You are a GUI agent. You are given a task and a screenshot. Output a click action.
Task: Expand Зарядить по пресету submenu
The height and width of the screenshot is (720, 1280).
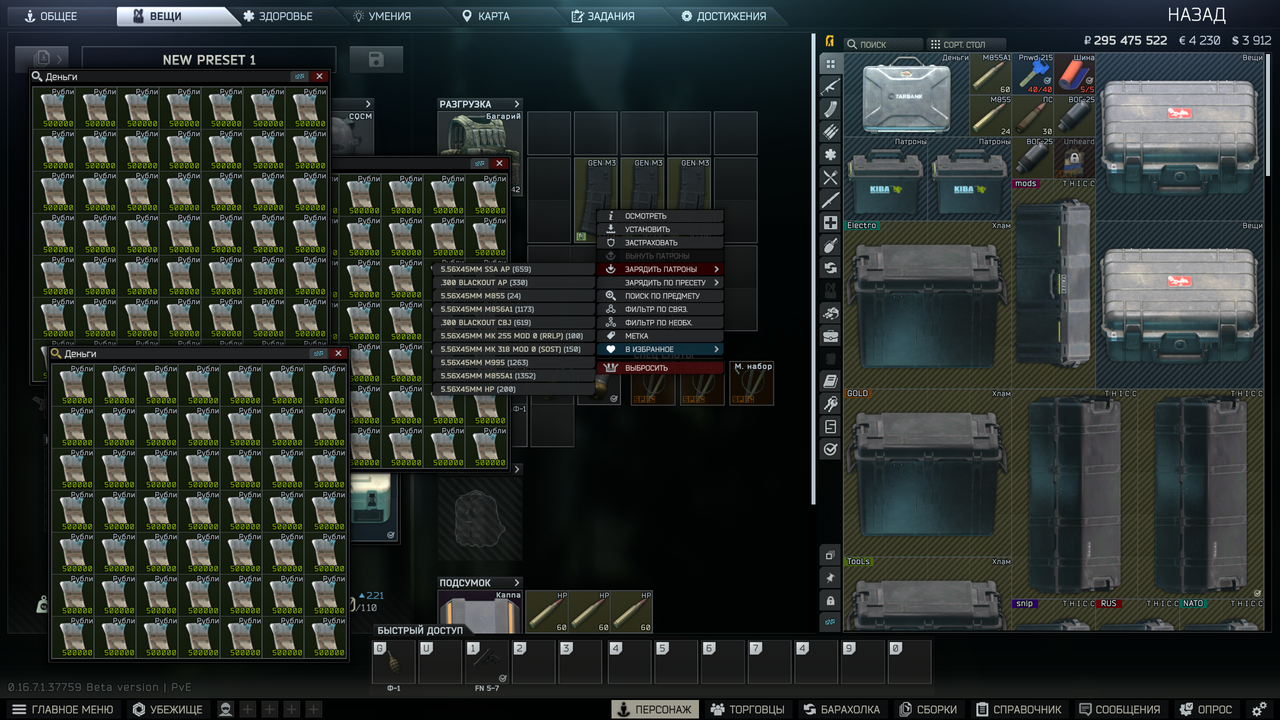660,283
